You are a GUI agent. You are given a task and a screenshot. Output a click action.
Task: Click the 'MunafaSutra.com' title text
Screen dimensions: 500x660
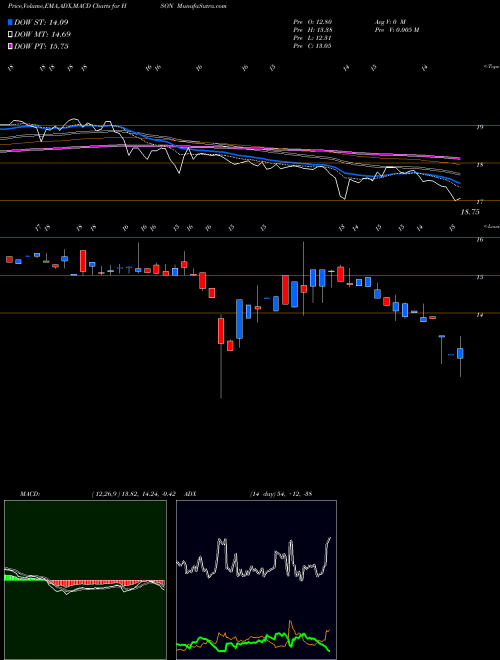[202, 6]
